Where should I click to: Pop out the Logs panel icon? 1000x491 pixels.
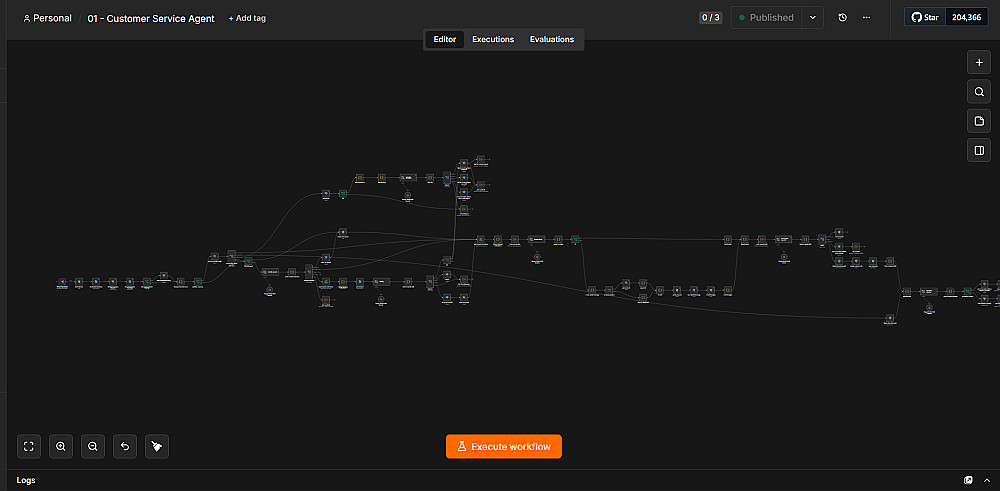pyautogui.click(x=969, y=480)
